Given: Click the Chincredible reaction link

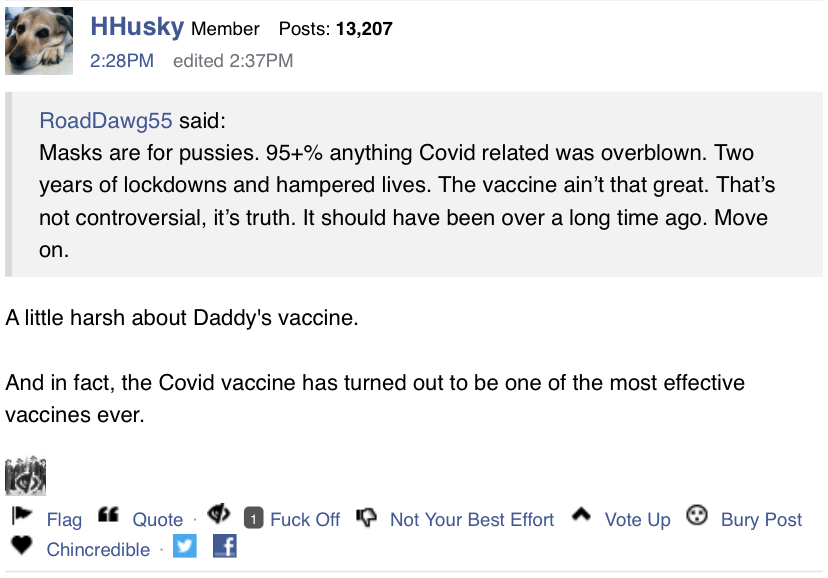Looking at the screenshot, I should 98,550.
